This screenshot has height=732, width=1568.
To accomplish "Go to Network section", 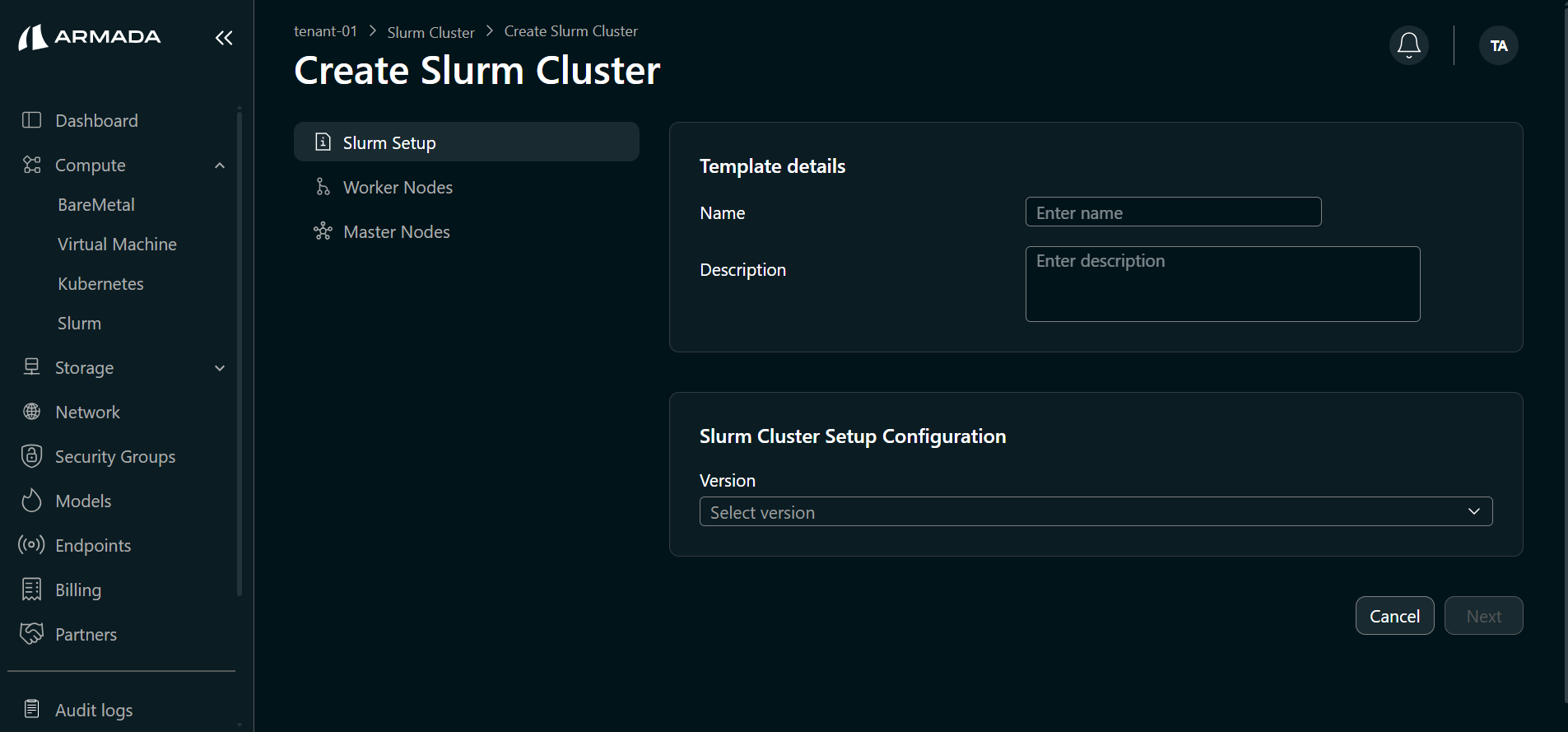I will (x=87, y=412).
